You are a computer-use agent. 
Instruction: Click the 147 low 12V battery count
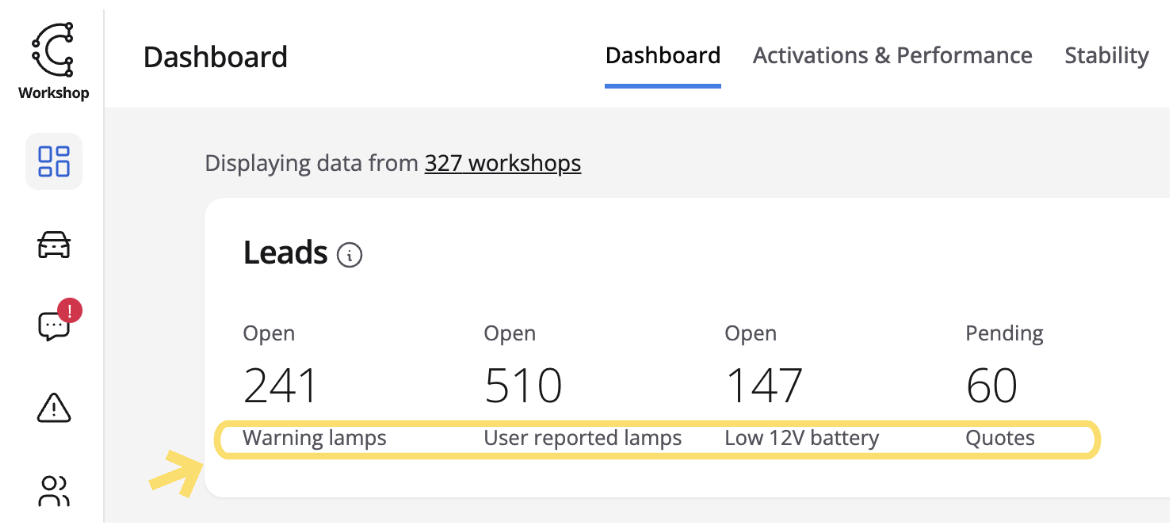(764, 386)
